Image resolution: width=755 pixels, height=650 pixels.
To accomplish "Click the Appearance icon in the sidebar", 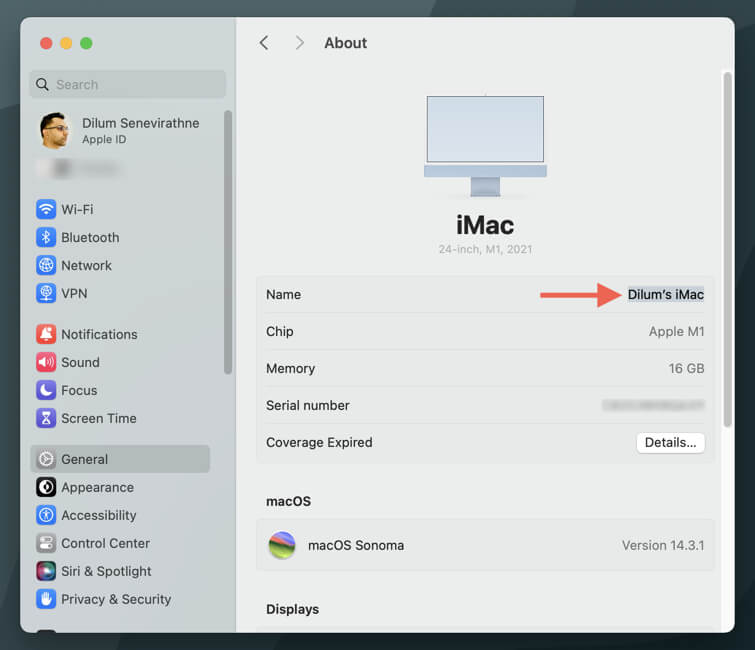I will (x=46, y=487).
